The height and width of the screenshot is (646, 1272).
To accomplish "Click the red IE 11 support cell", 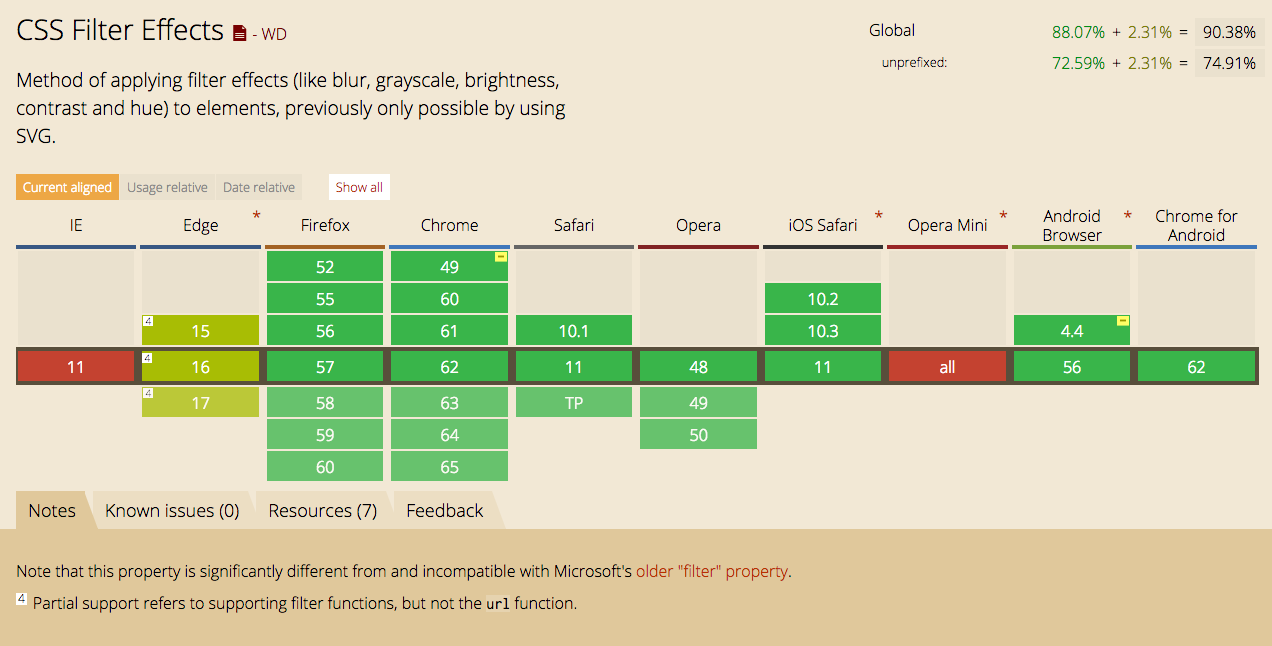I will [x=76, y=367].
